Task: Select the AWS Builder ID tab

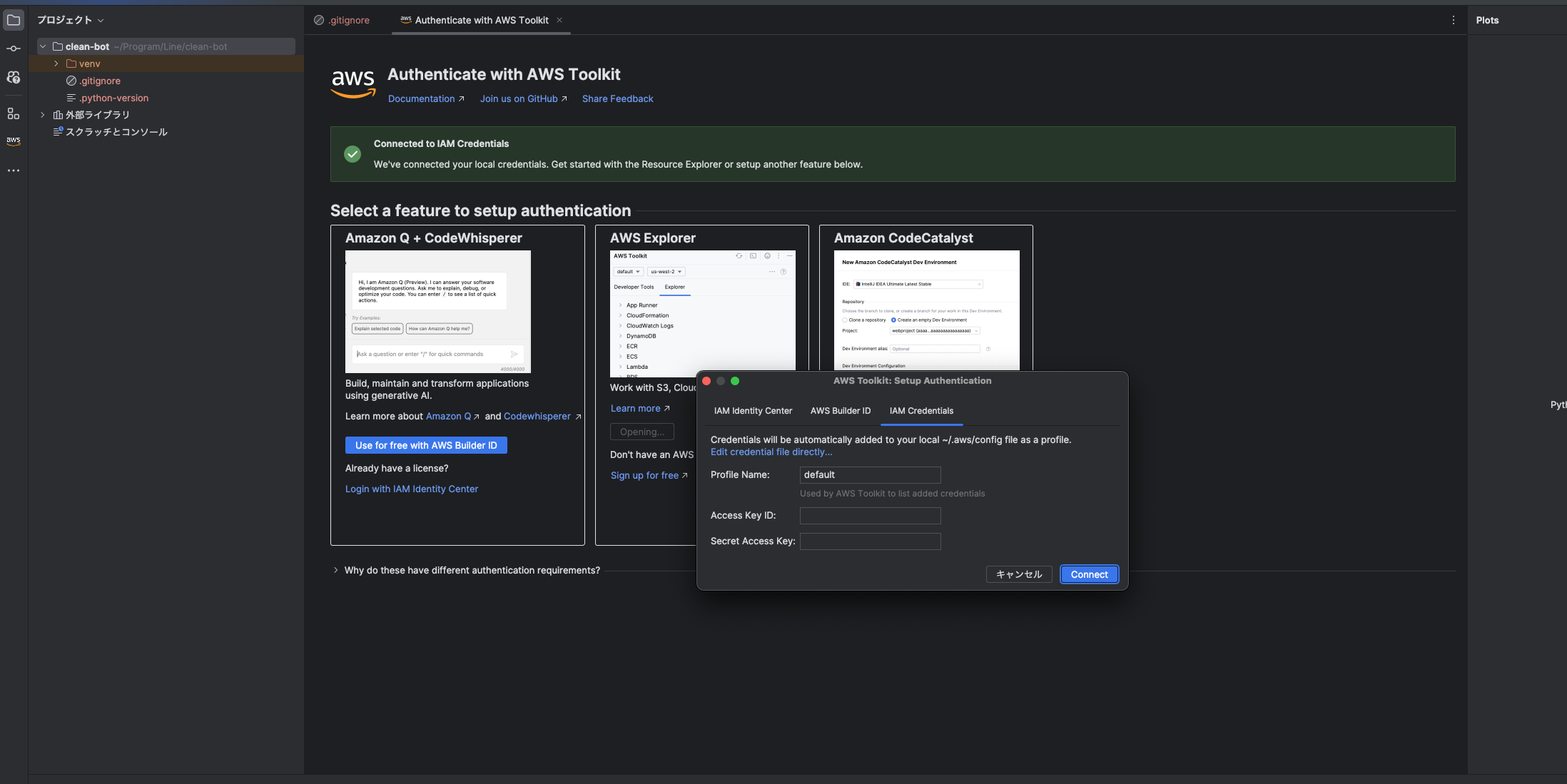Action: [x=840, y=411]
